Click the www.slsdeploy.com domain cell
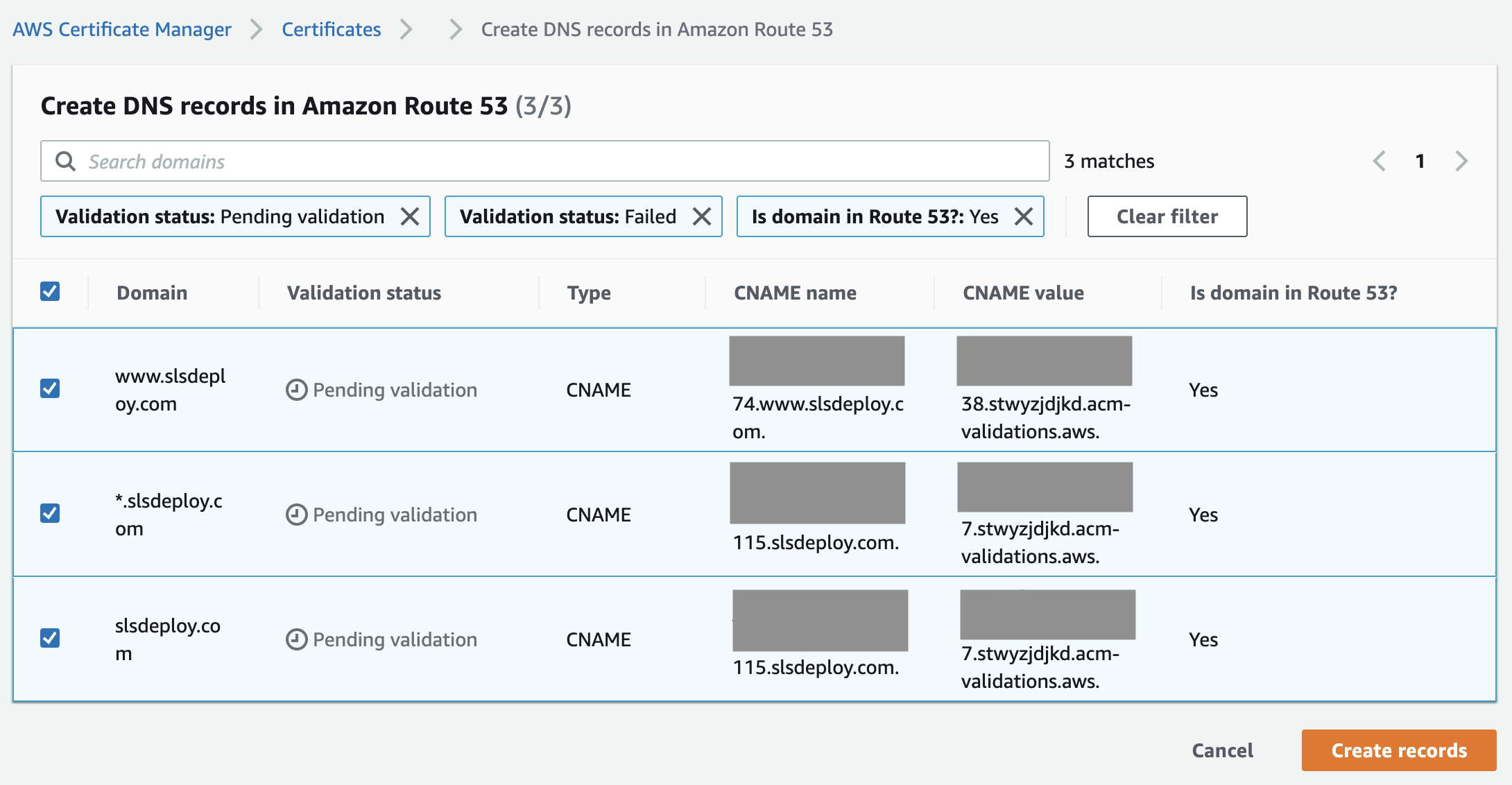This screenshot has width=1512, height=785. [x=171, y=390]
